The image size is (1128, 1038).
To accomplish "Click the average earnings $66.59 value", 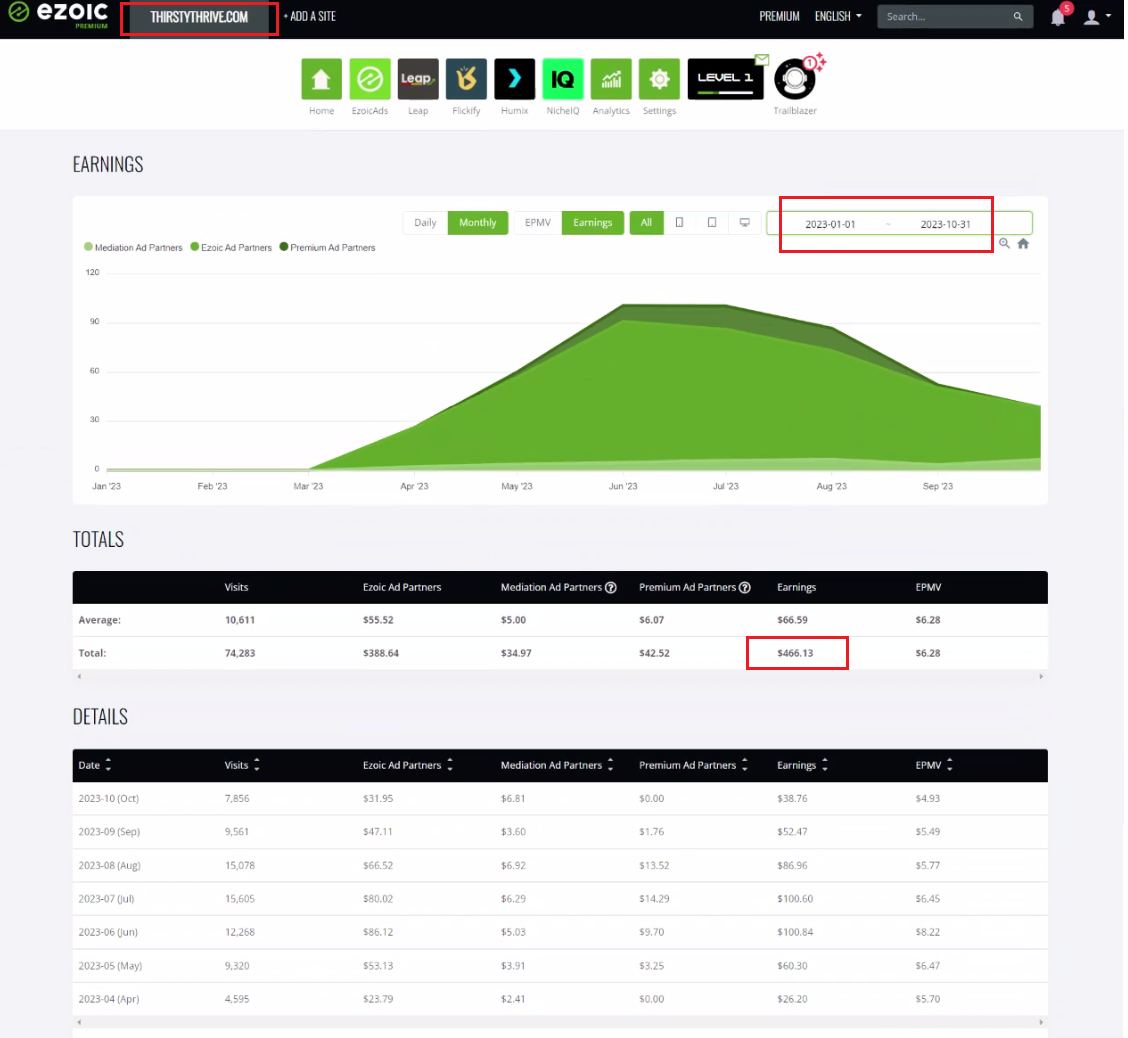I will 792,620.
